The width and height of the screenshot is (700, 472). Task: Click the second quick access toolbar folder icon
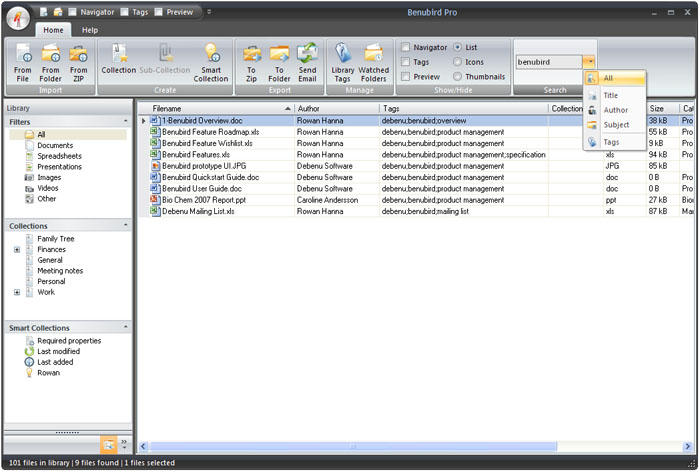pyautogui.click(x=58, y=12)
